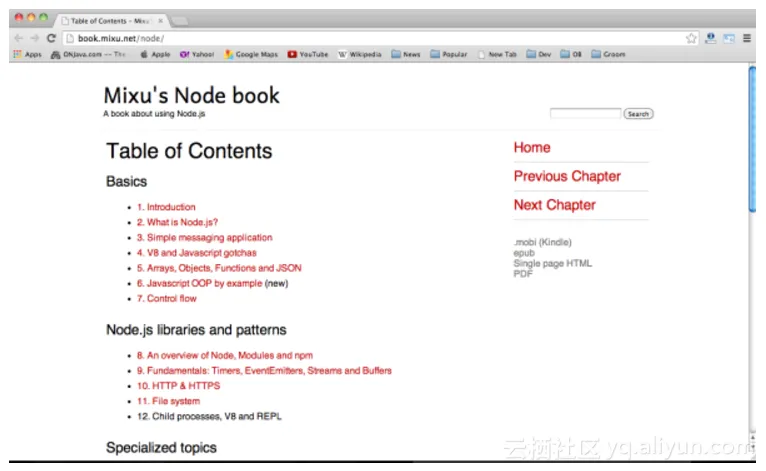Open chapter 6. Javascript OOP by example
The width and height of the screenshot is (766, 471).
pos(200,283)
